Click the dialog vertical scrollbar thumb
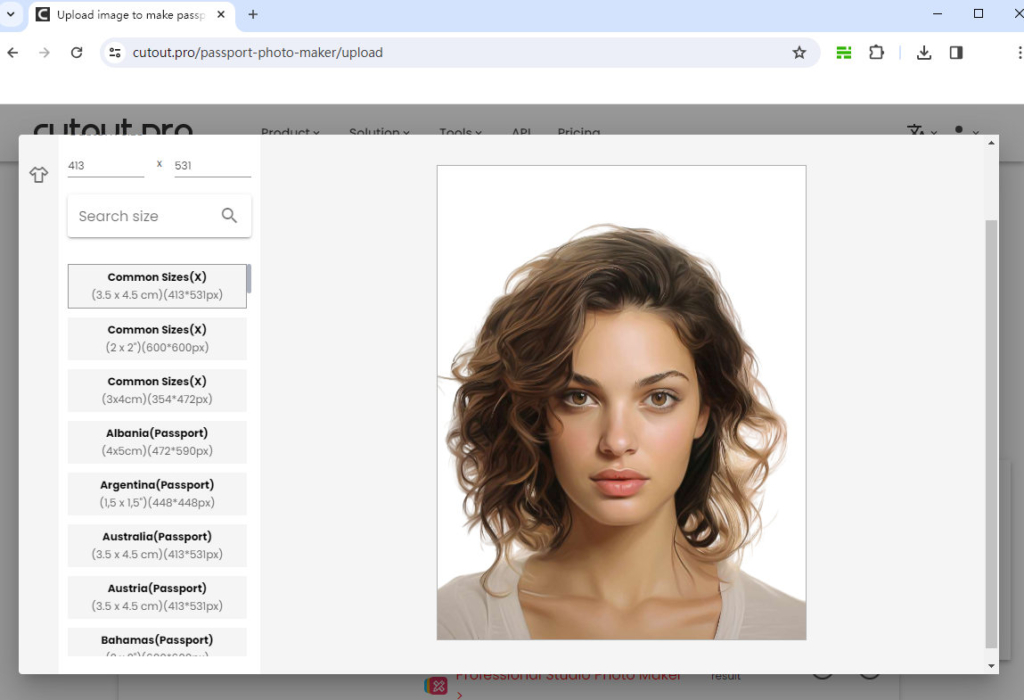Screen dimensions: 1024x700 991,434
